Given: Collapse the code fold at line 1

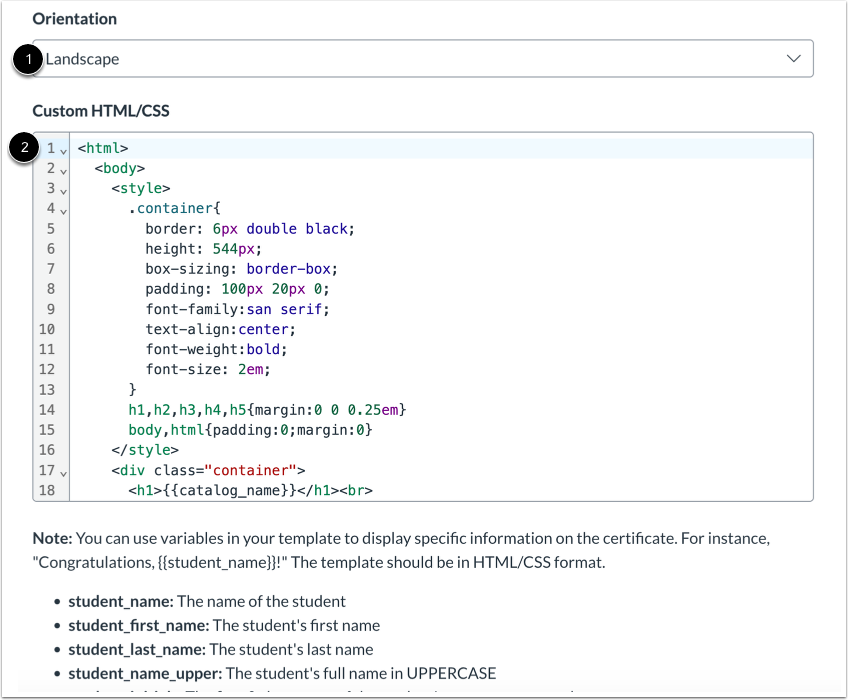Looking at the screenshot, I should tap(63, 151).
